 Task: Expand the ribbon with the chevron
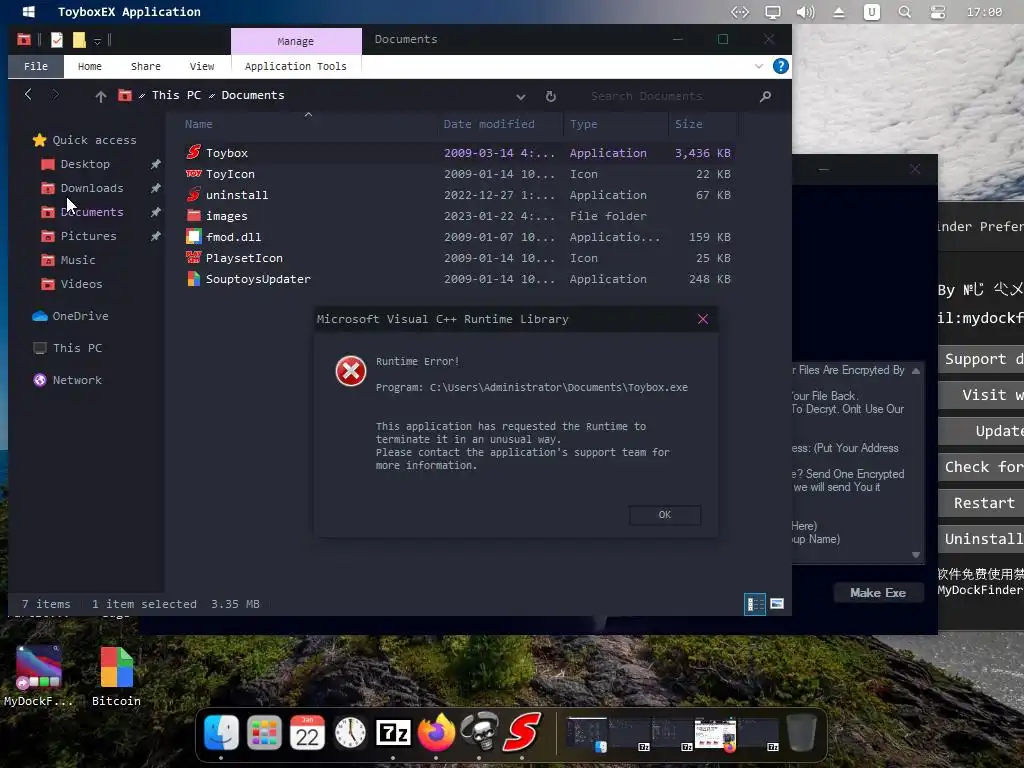758,66
